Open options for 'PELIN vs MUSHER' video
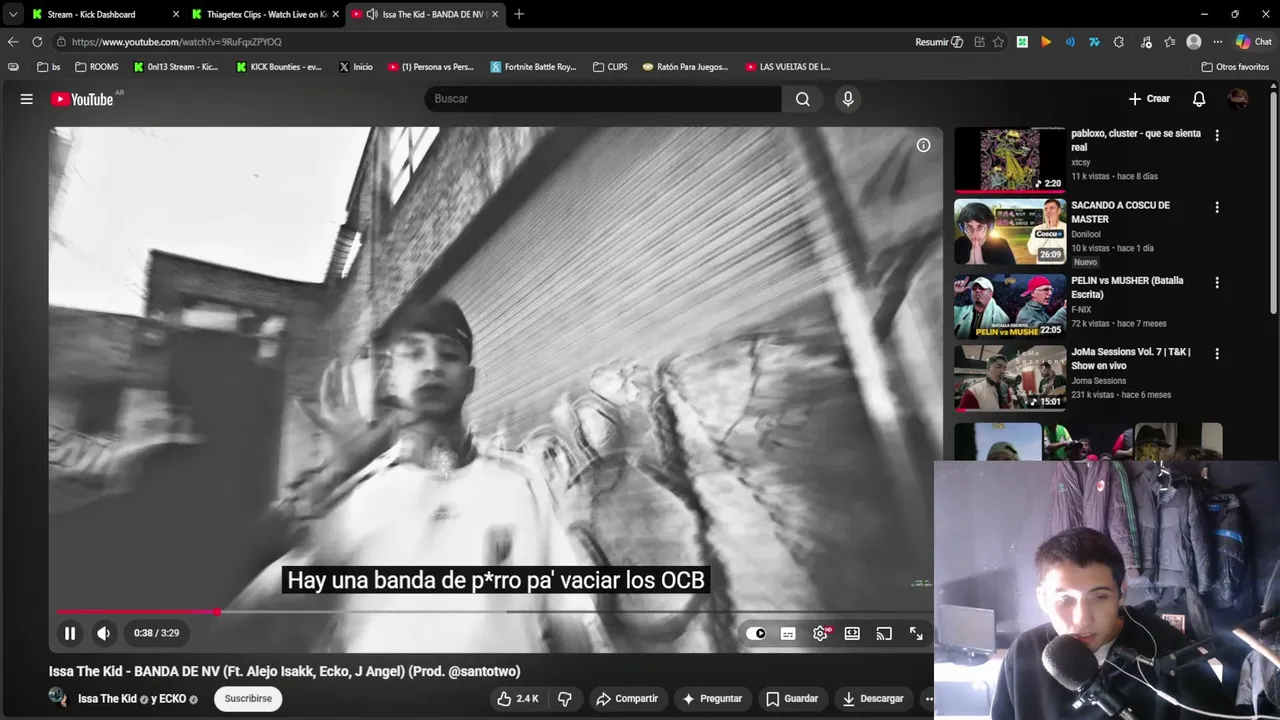Image resolution: width=1280 pixels, height=720 pixels. pyautogui.click(x=1217, y=282)
